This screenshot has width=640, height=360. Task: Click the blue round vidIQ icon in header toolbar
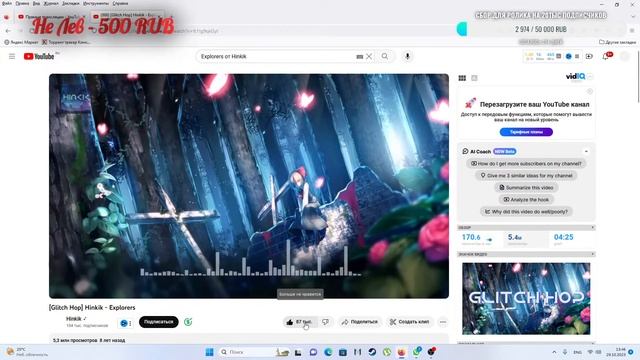[569, 56]
